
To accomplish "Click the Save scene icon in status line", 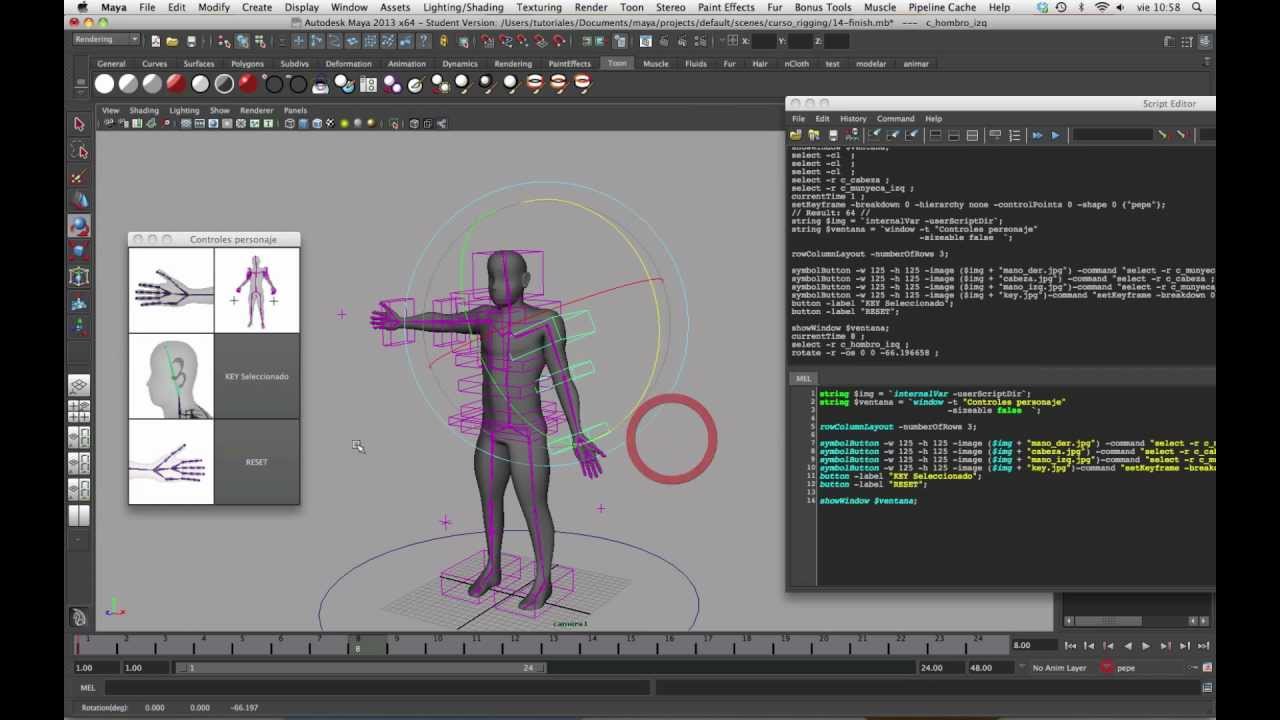I will (x=191, y=41).
